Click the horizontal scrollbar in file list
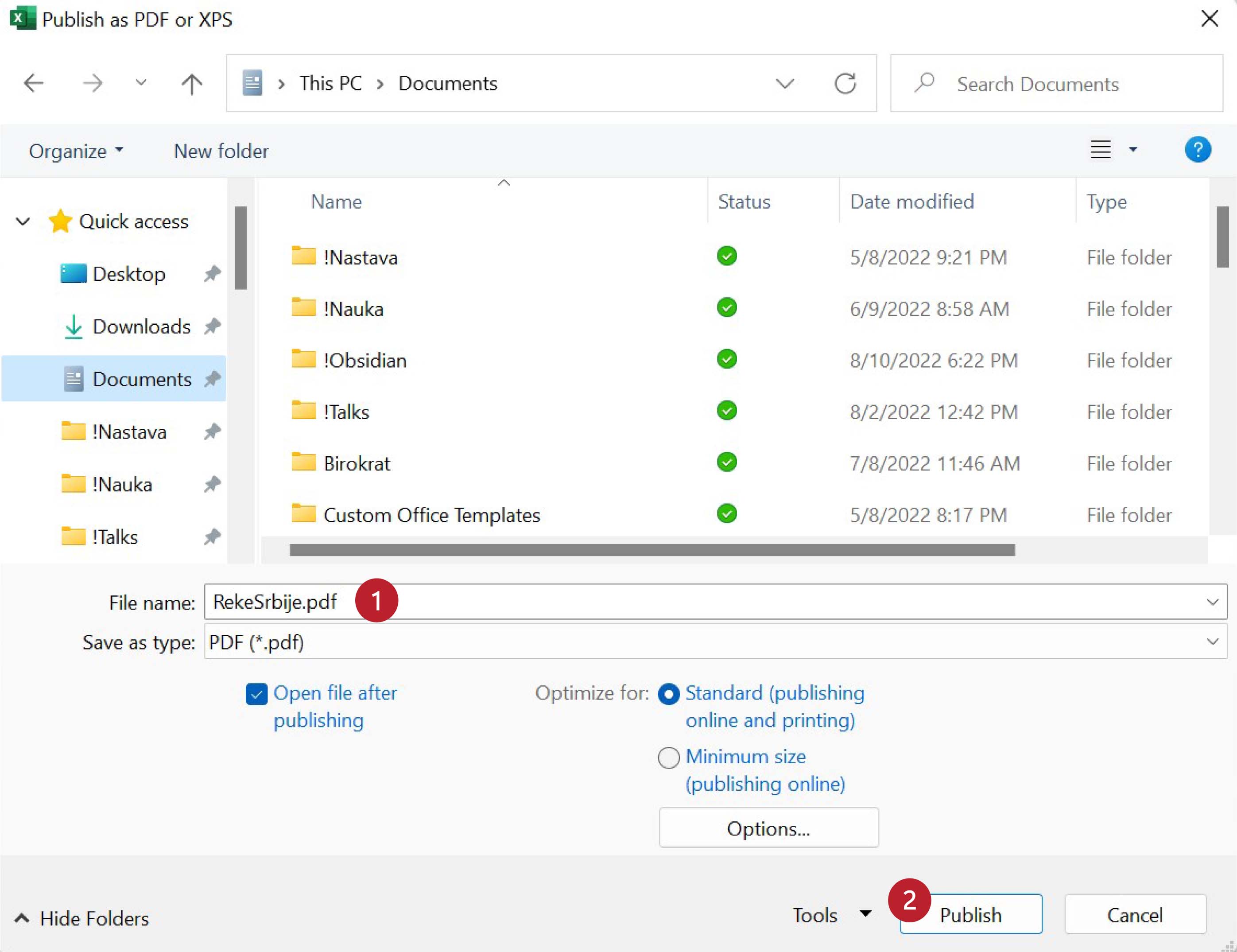The width and height of the screenshot is (1237, 952). point(651,550)
